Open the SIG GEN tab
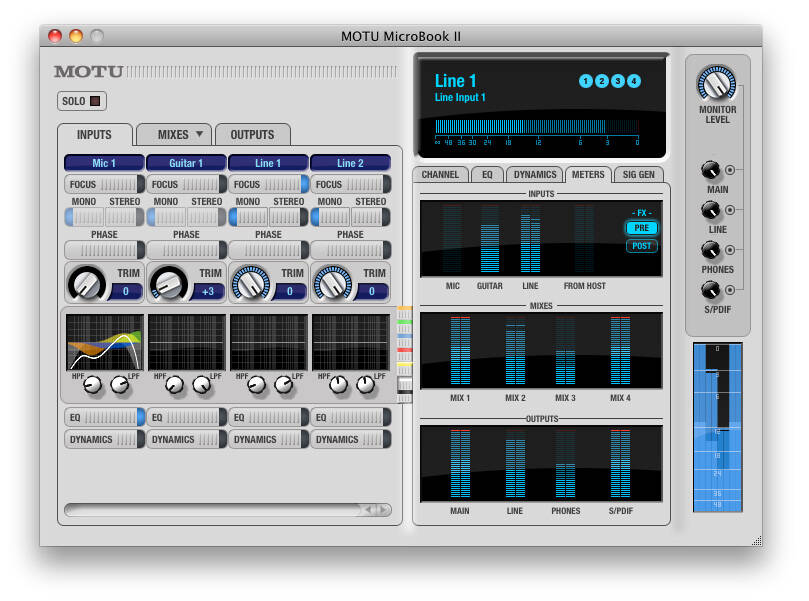Image resolution: width=809 pixels, height=601 pixels. tap(638, 174)
